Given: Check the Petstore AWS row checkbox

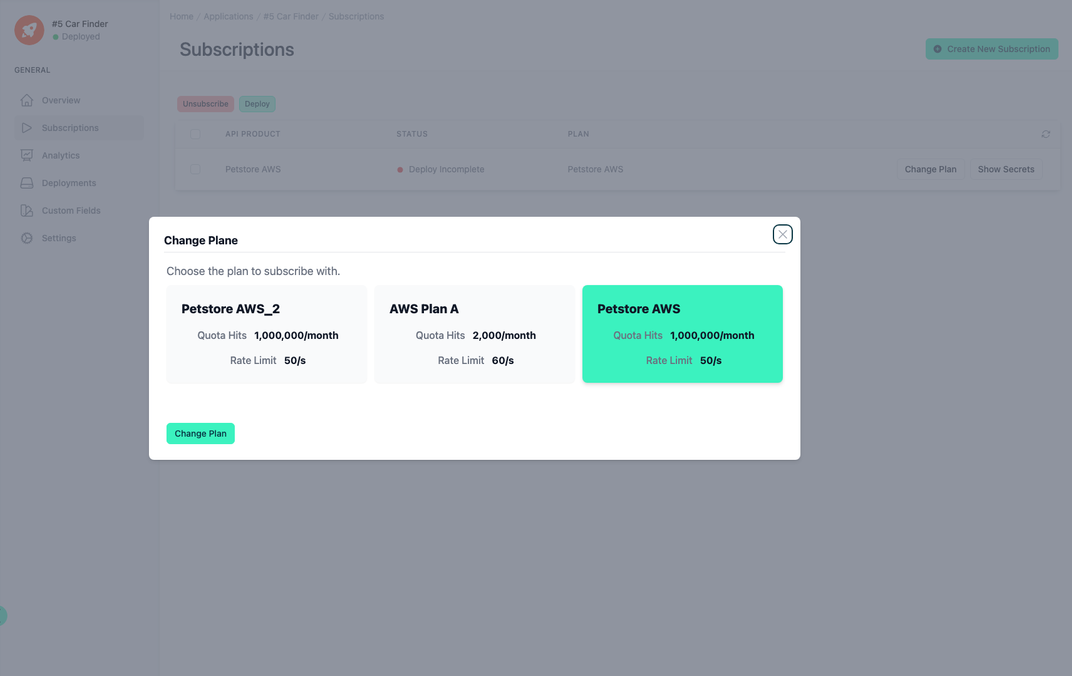Looking at the screenshot, I should pyautogui.click(x=195, y=169).
